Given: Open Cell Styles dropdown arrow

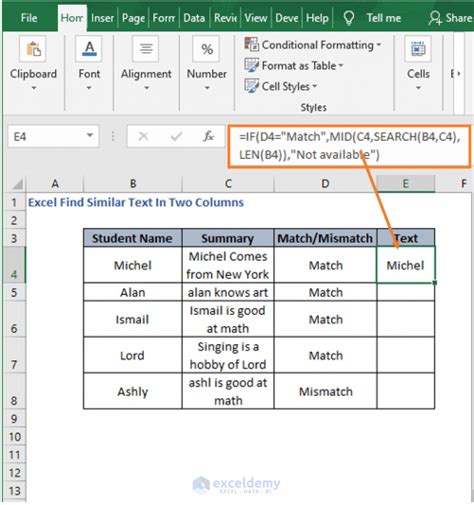Looking at the screenshot, I should pos(314,86).
